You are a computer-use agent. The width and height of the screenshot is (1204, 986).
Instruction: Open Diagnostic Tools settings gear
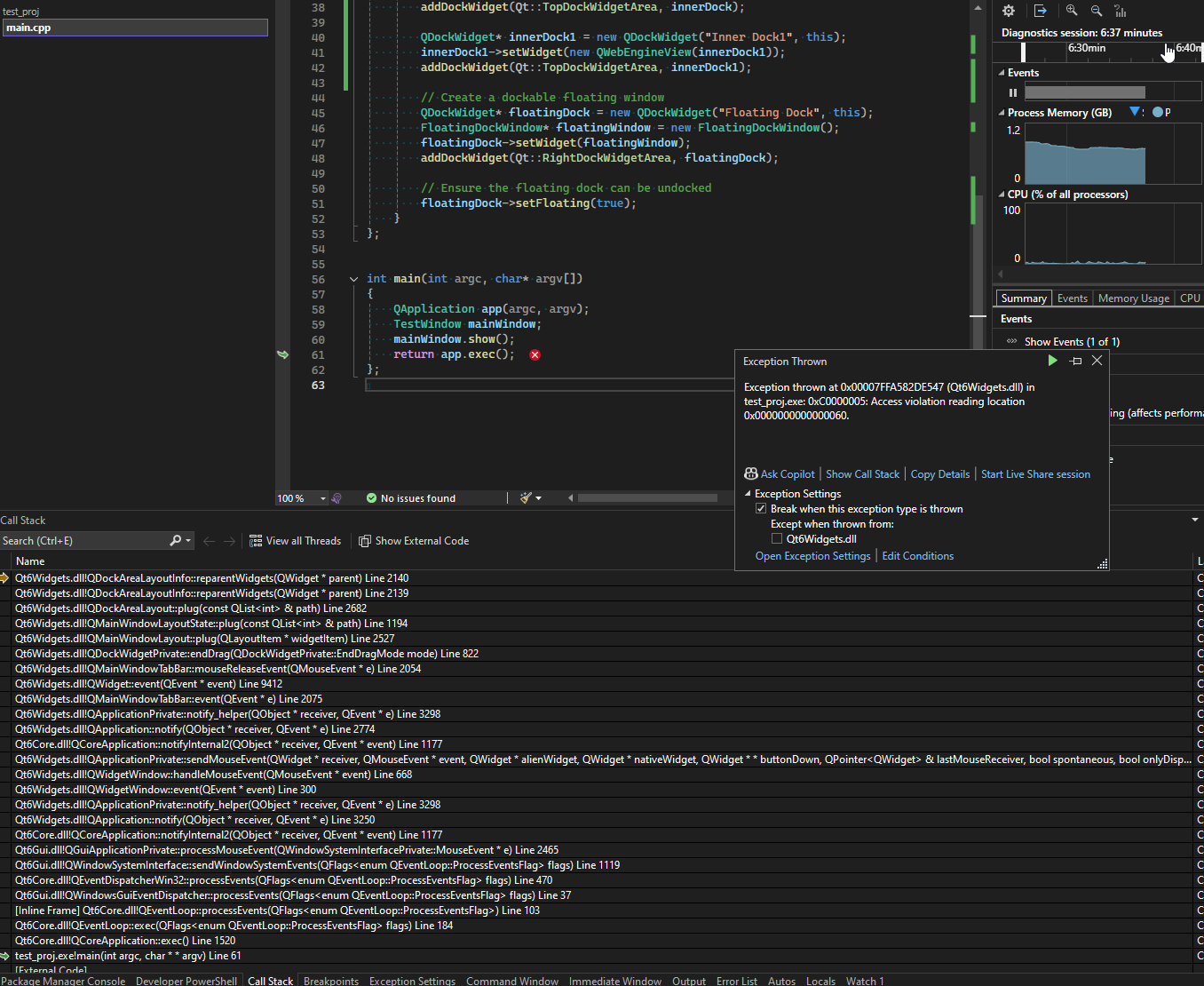point(1009,11)
